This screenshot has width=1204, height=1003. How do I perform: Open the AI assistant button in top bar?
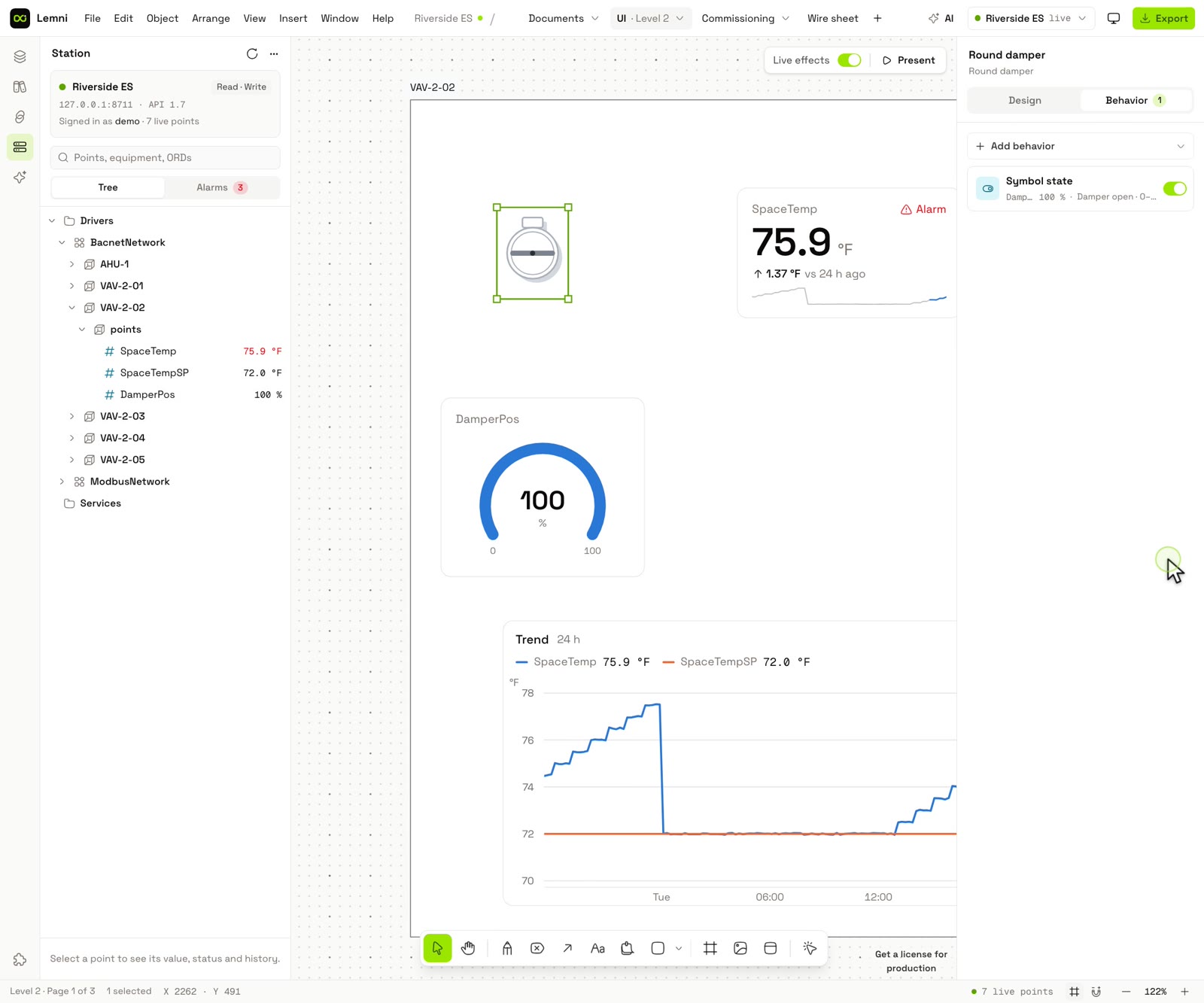coord(941,18)
